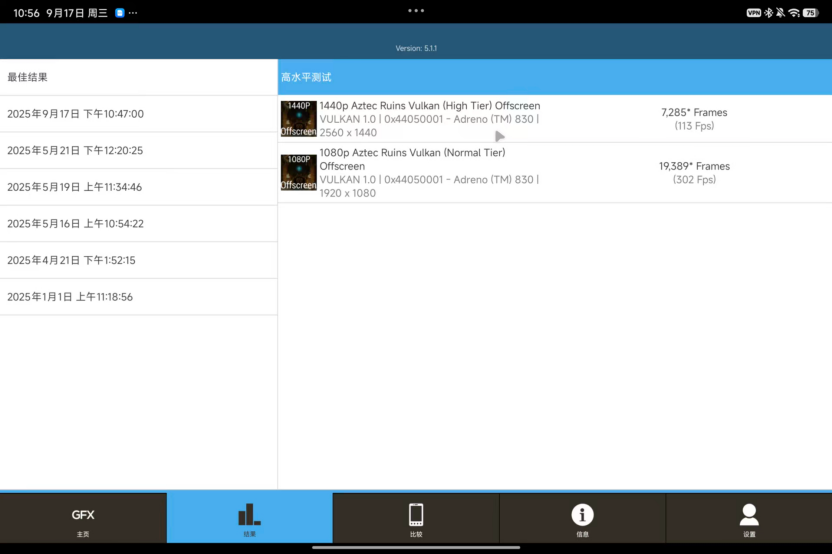Select result from 2025年1月1日 上午11:18:56
The height and width of the screenshot is (554, 832).
(x=138, y=297)
